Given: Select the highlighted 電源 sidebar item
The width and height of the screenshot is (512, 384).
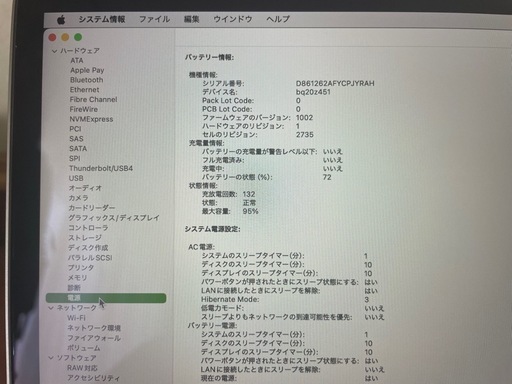Looking at the screenshot, I should 106,298.
